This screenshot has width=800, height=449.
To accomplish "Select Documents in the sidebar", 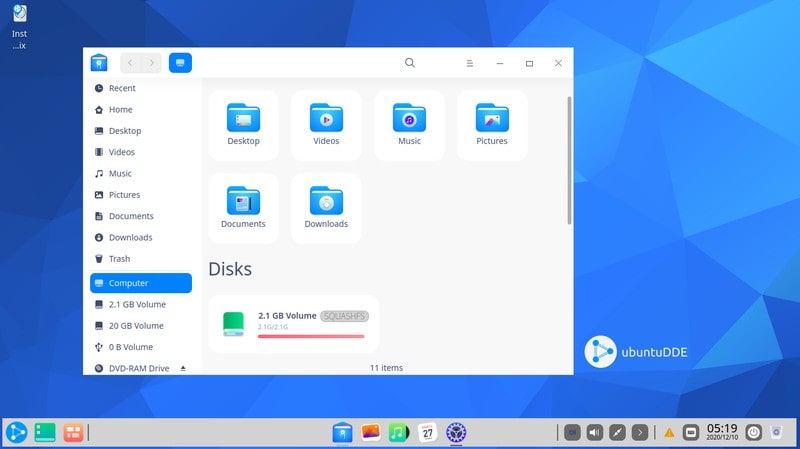I will tap(140, 216).
